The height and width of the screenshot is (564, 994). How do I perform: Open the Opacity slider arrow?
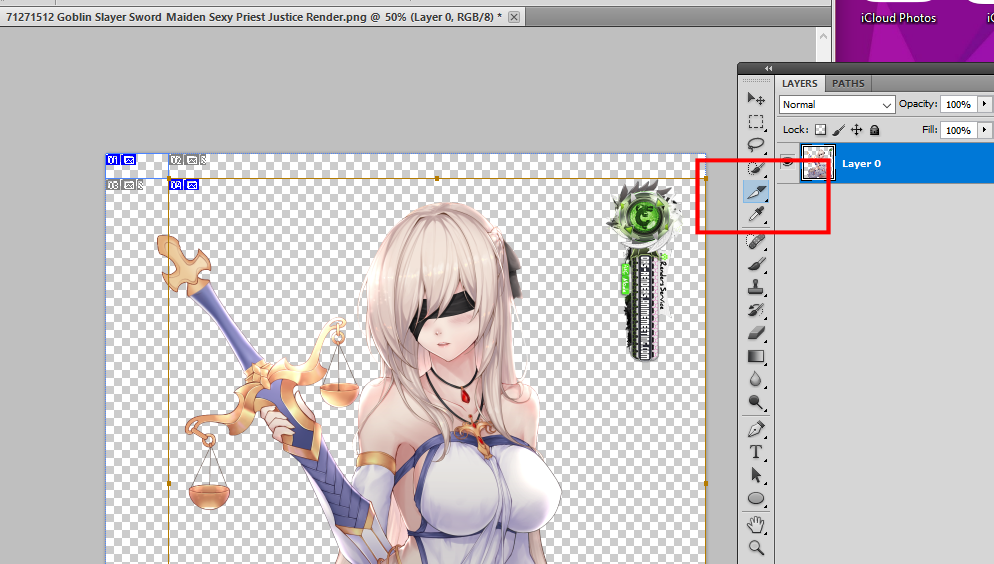click(x=985, y=104)
